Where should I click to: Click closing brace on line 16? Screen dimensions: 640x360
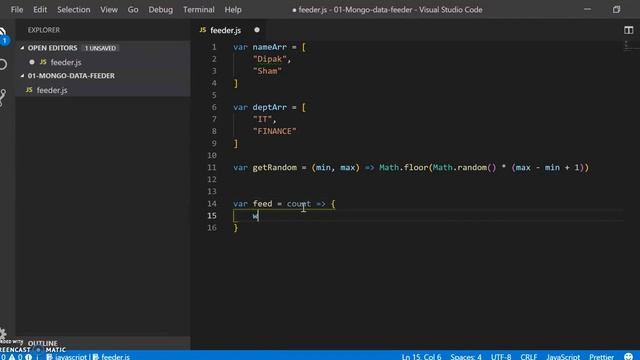point(236,228)
